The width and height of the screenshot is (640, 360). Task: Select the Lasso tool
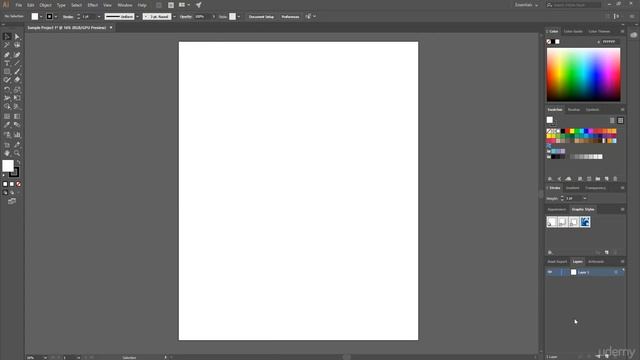(x=17, y=45)
